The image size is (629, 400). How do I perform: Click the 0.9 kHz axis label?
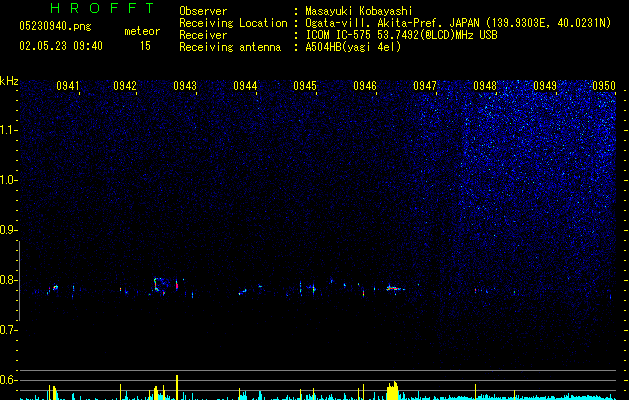[7, 230]
